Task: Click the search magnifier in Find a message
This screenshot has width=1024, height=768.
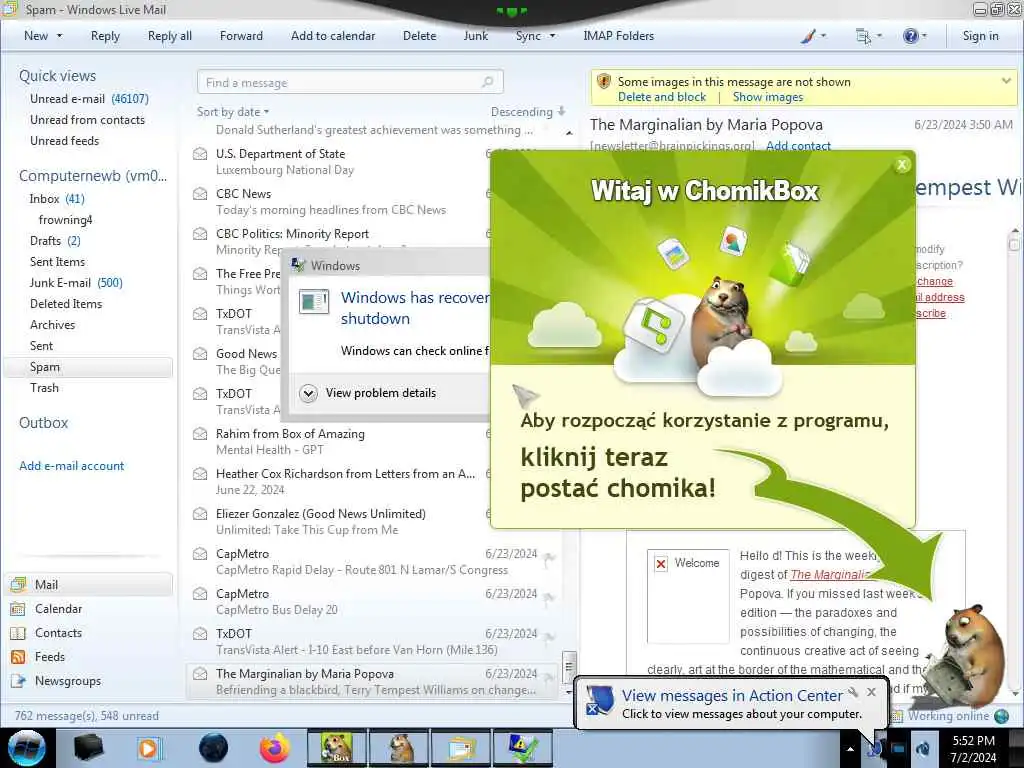Action: click(x=487, y=82)
